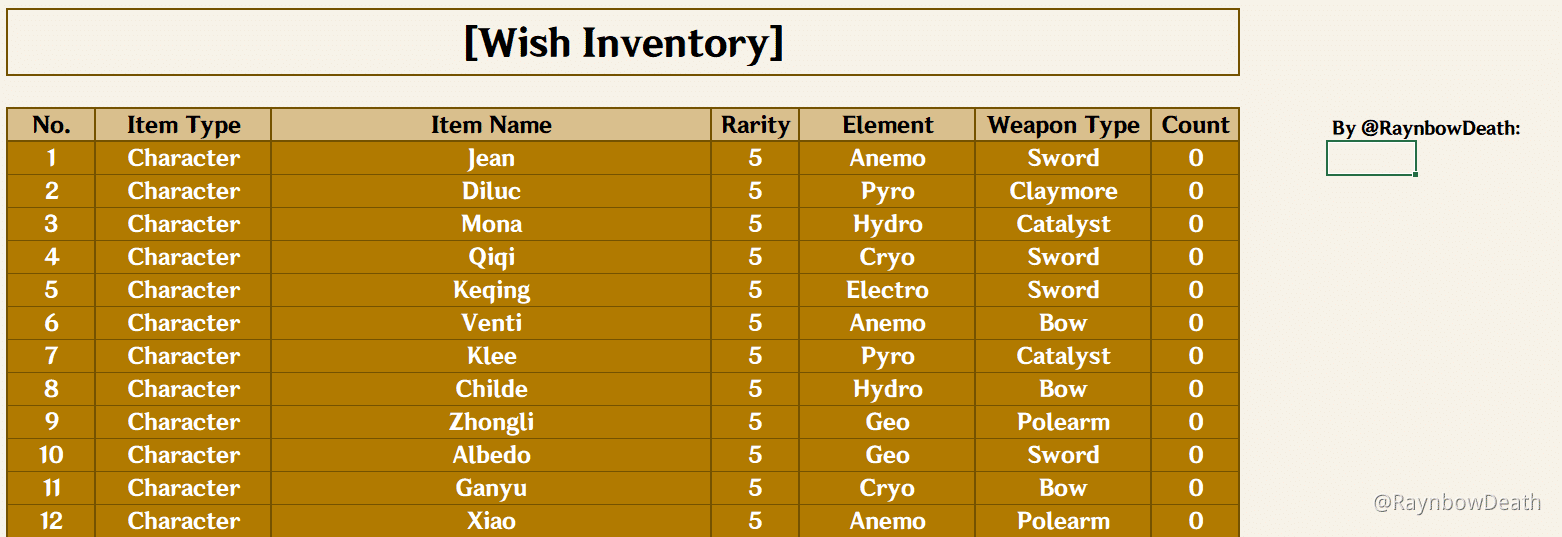
Task: Select Xiao's Polearm weapon type cell
Action: 1063,521
